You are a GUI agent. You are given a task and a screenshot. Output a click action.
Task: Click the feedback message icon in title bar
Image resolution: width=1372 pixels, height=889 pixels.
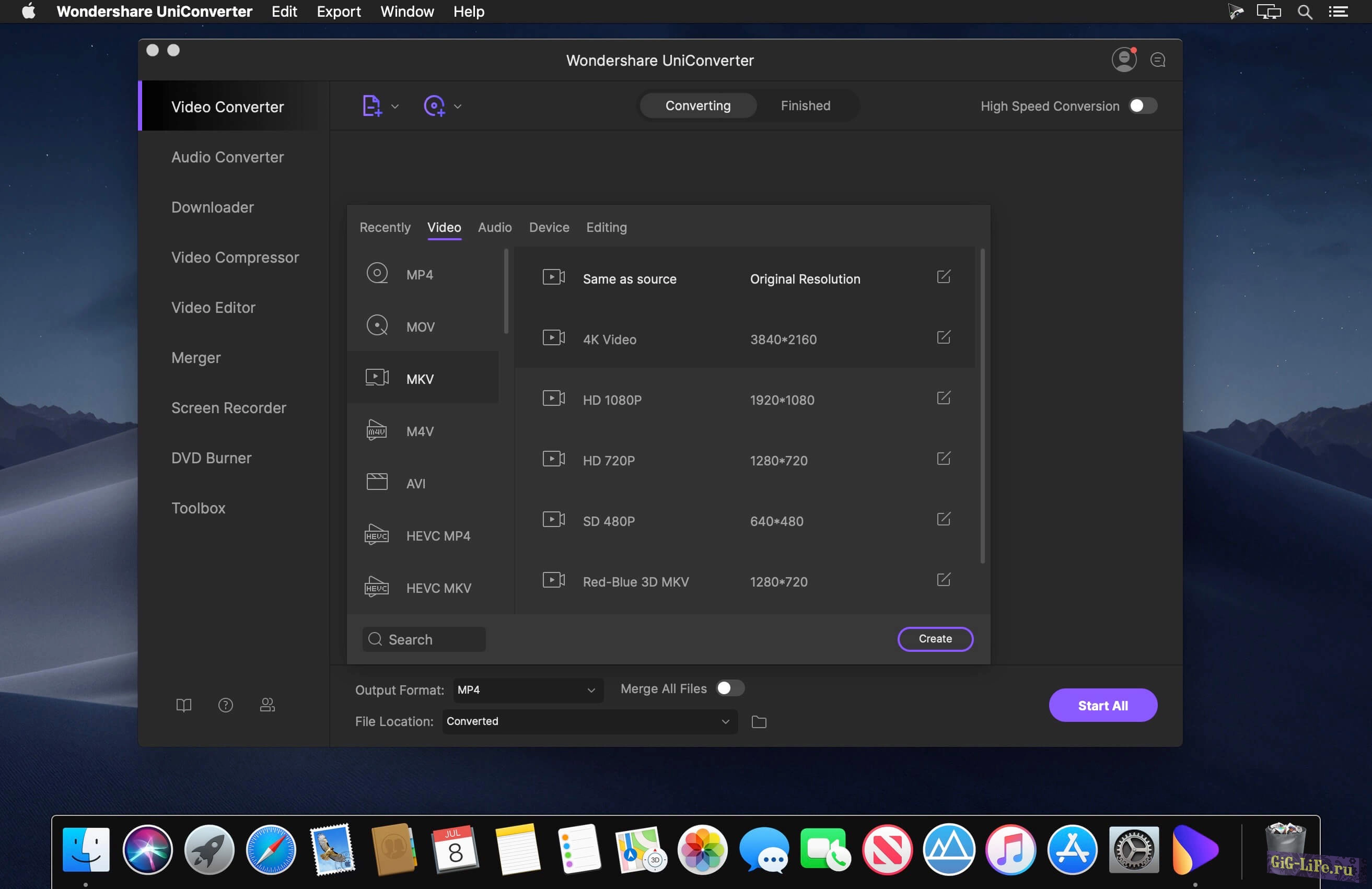[x=1158, y=60]
